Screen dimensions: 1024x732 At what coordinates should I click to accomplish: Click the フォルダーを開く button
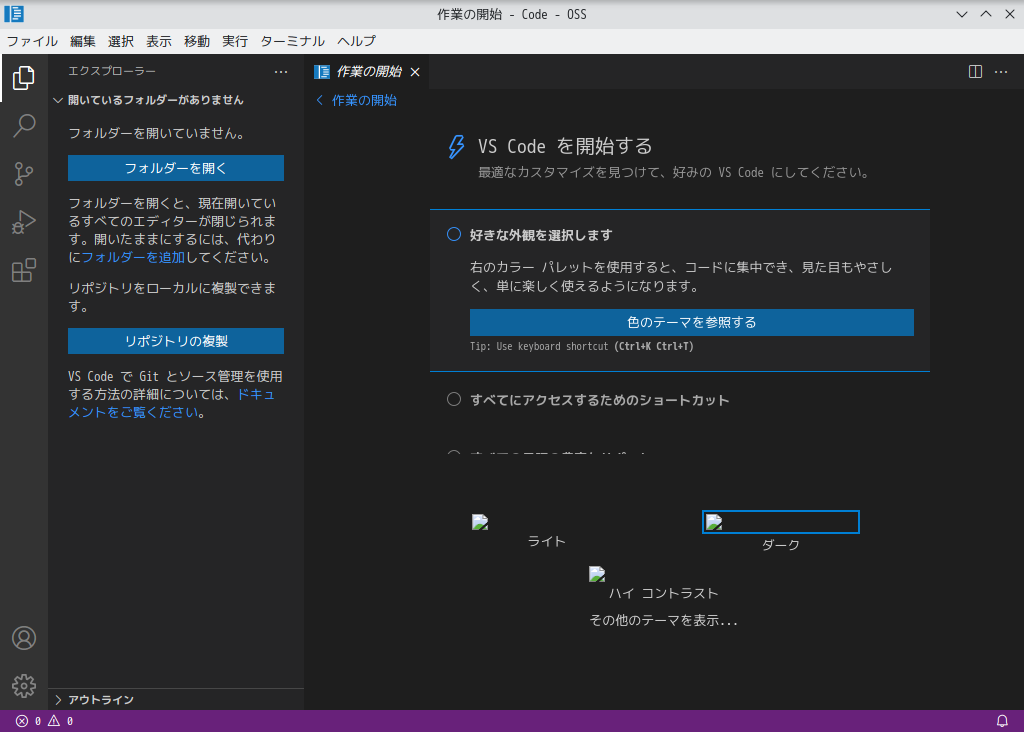click(x=176, y=168)
